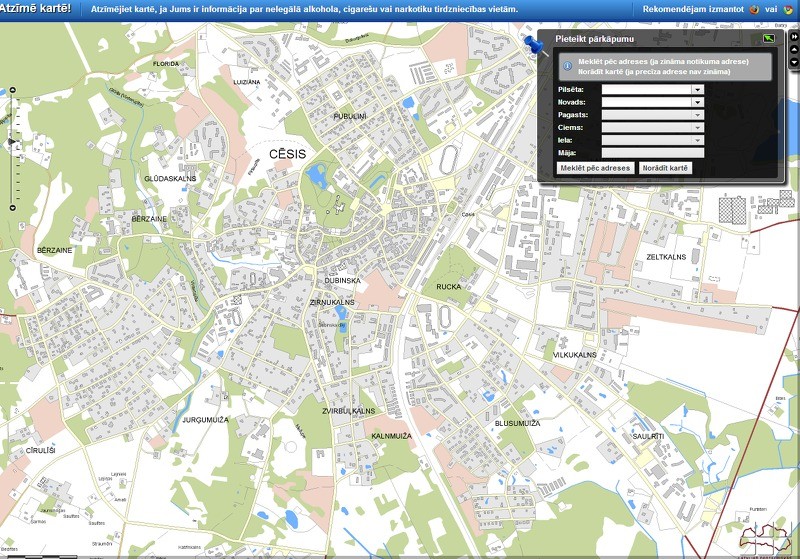
Task: Click the FLORIDA label on the map
Action: [166, 64]
